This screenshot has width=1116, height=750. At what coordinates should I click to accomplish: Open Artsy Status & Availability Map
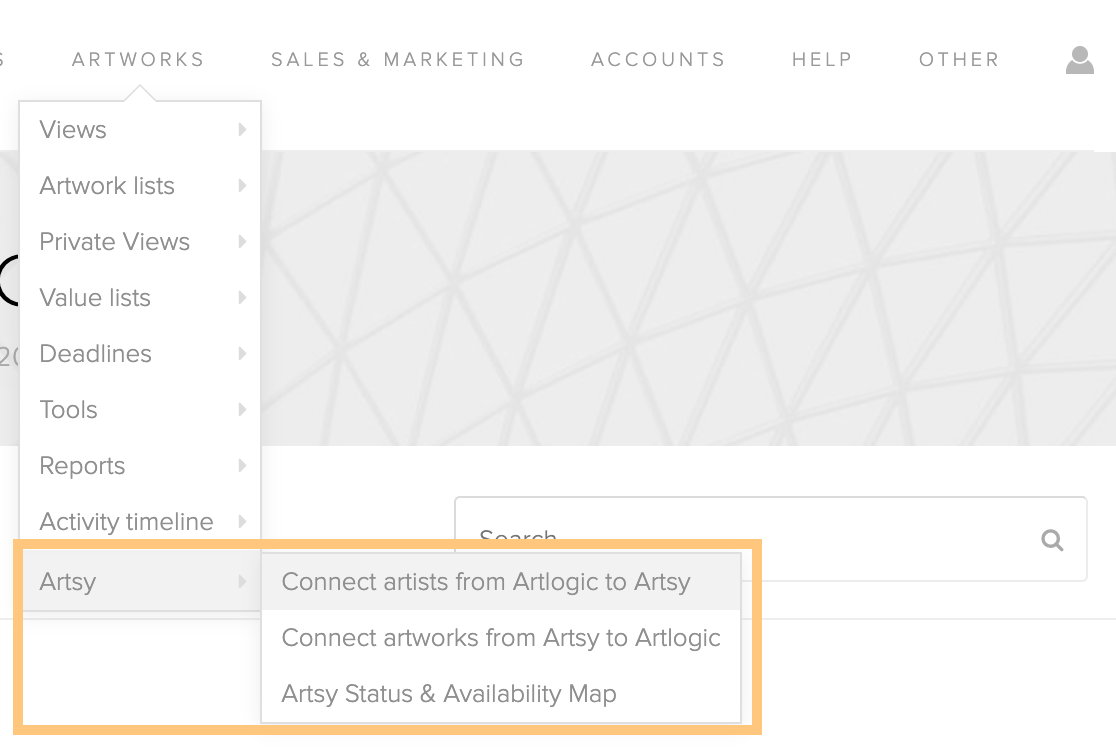[449, 694]
